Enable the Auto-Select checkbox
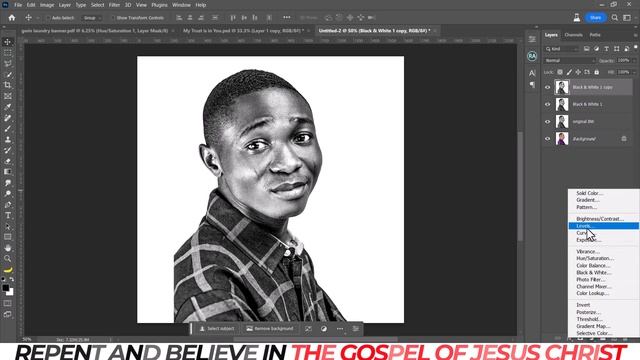640x360 pixels. pyautogui.click(x=48, y=18)
